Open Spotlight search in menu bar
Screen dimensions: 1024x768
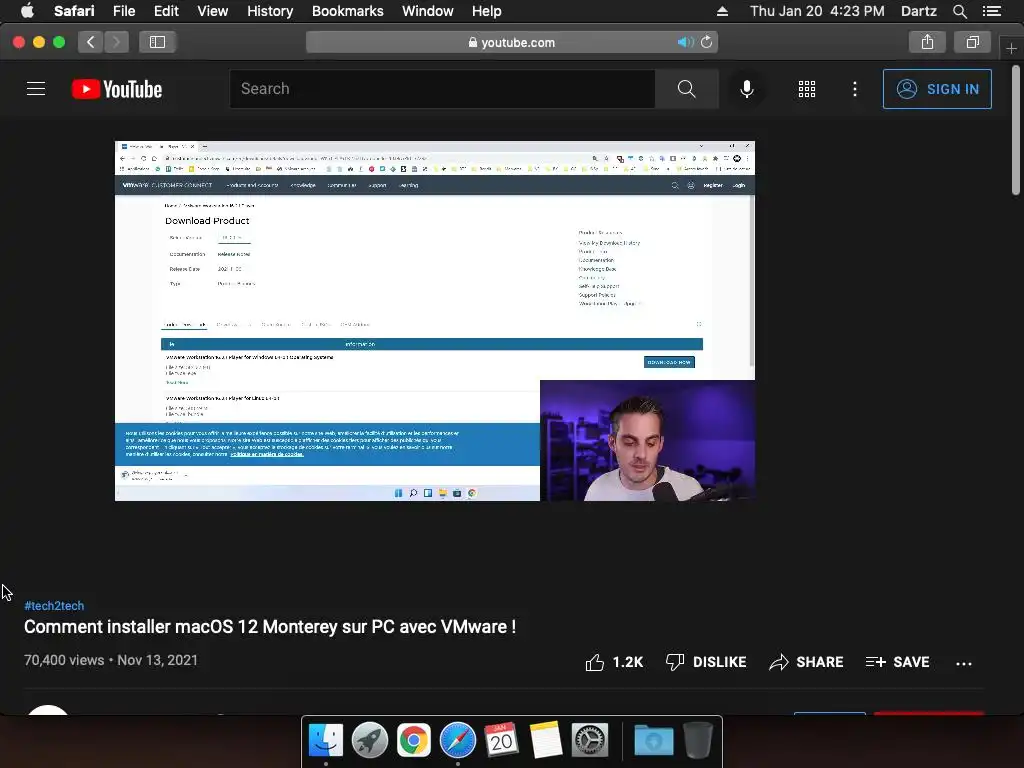[x=960, y=11]
